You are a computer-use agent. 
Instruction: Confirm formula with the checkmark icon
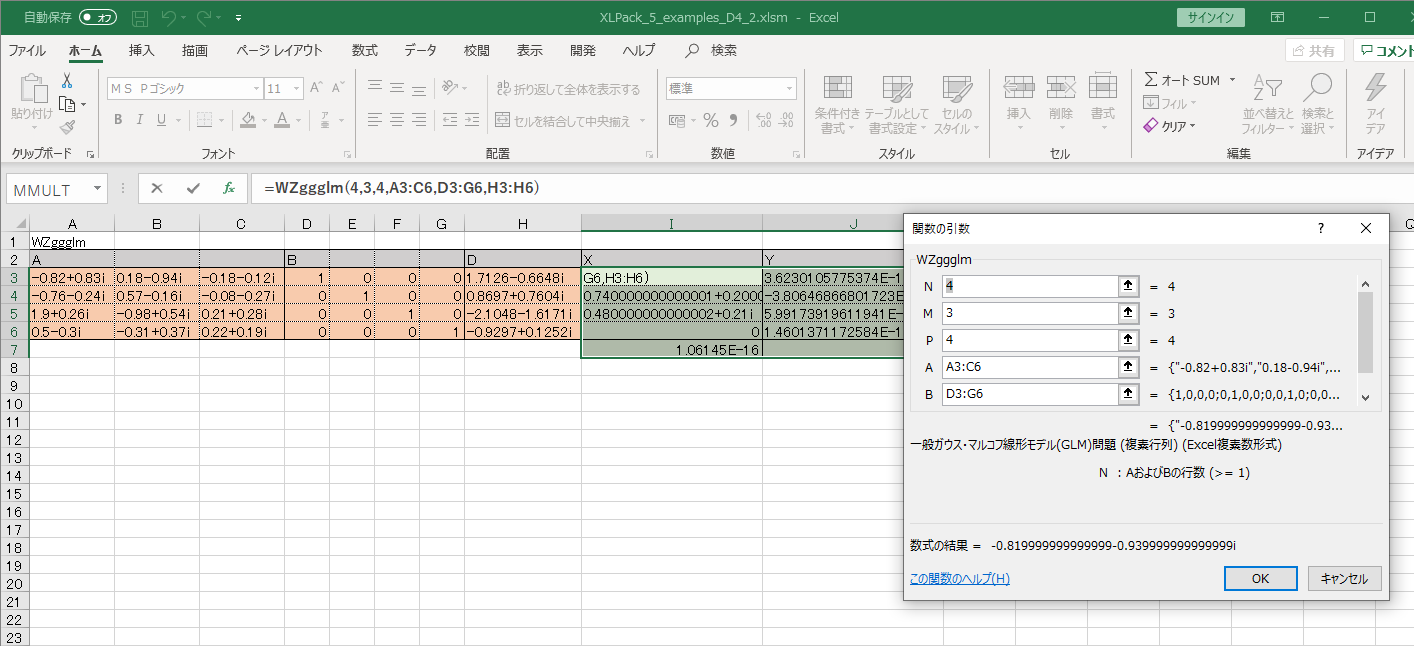tap(193, 188)
